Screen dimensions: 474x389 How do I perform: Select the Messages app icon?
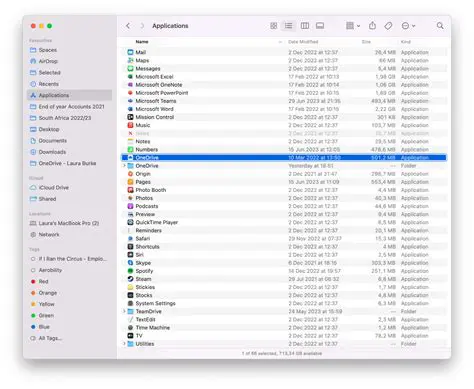pos(130,68)
